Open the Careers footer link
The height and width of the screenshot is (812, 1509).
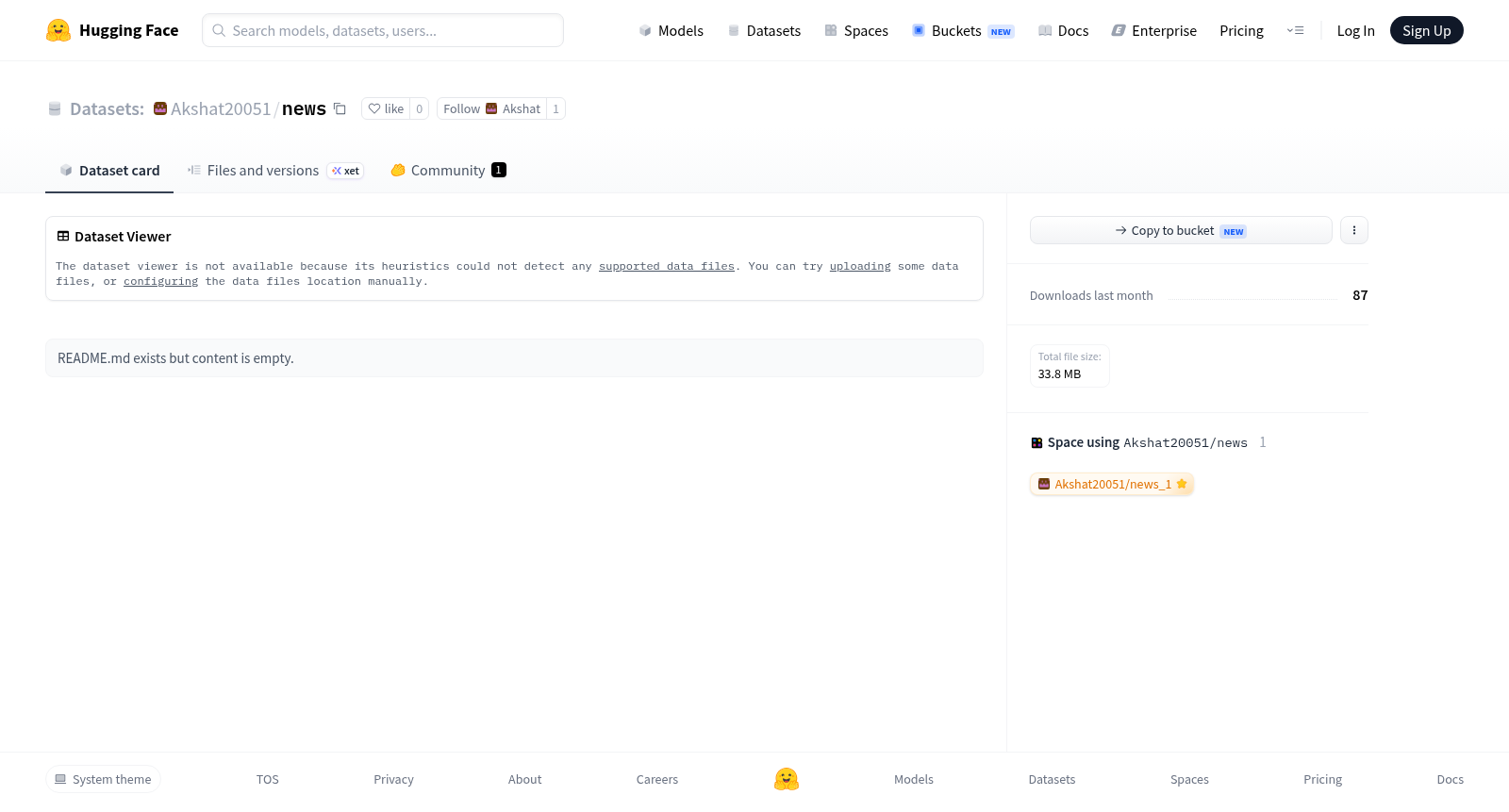point(657,779)
